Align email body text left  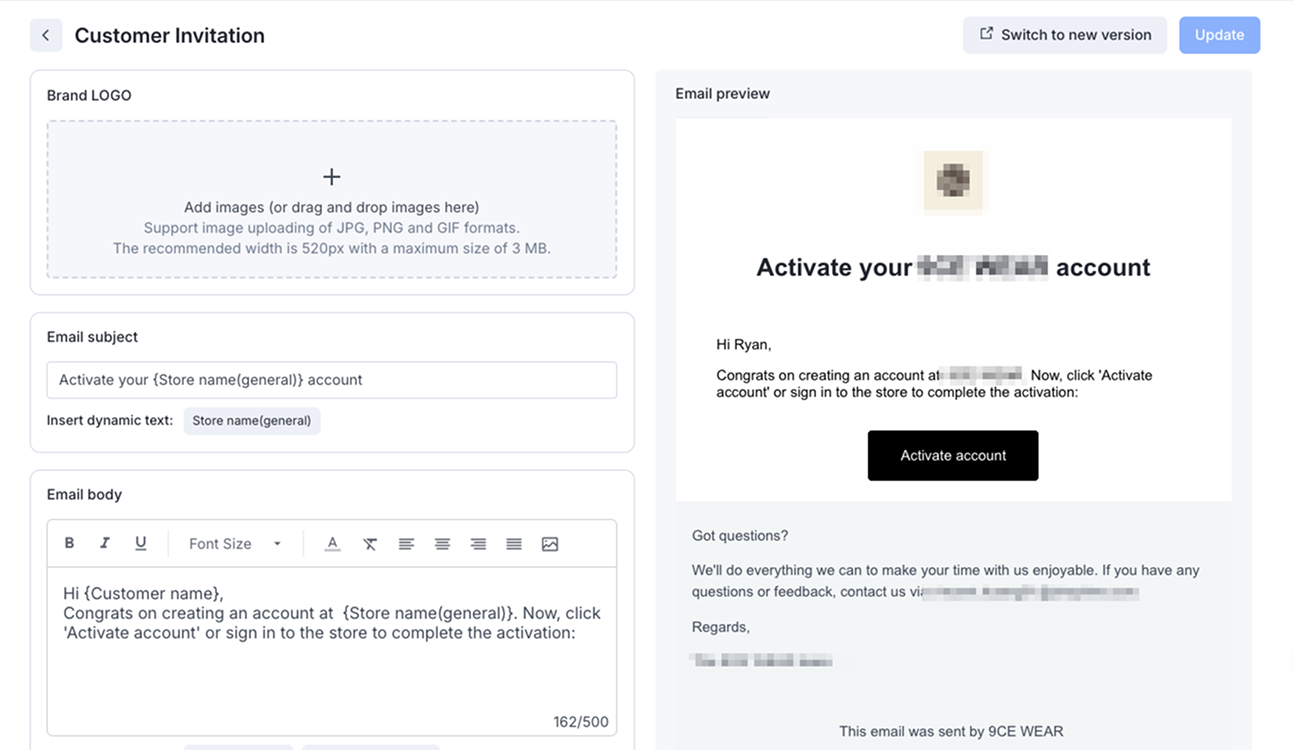pyautogui.click(x=406, y=544)
